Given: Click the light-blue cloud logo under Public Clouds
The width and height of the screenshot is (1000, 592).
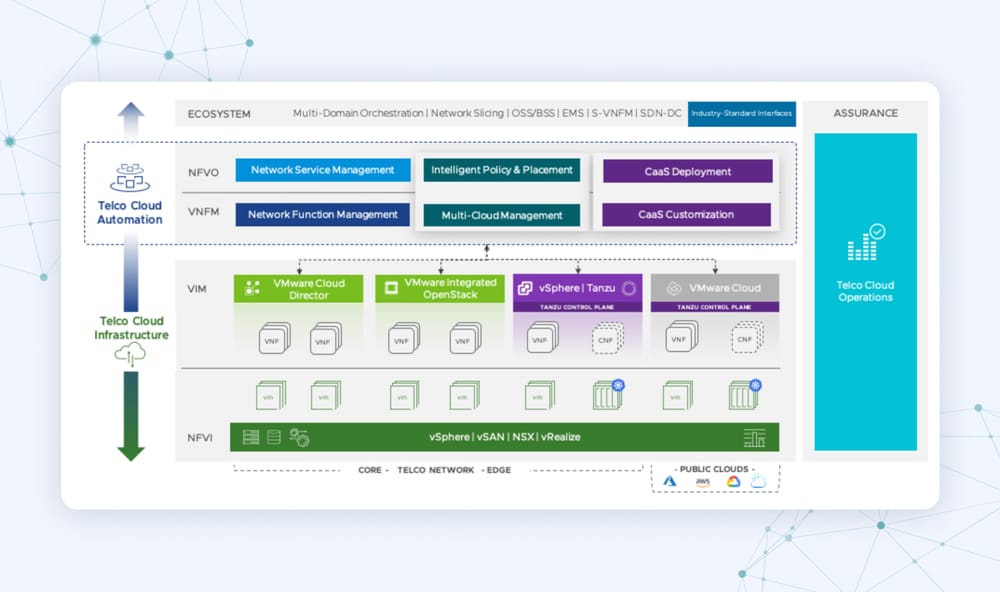Looking at the screenshot, I should 758,482.
